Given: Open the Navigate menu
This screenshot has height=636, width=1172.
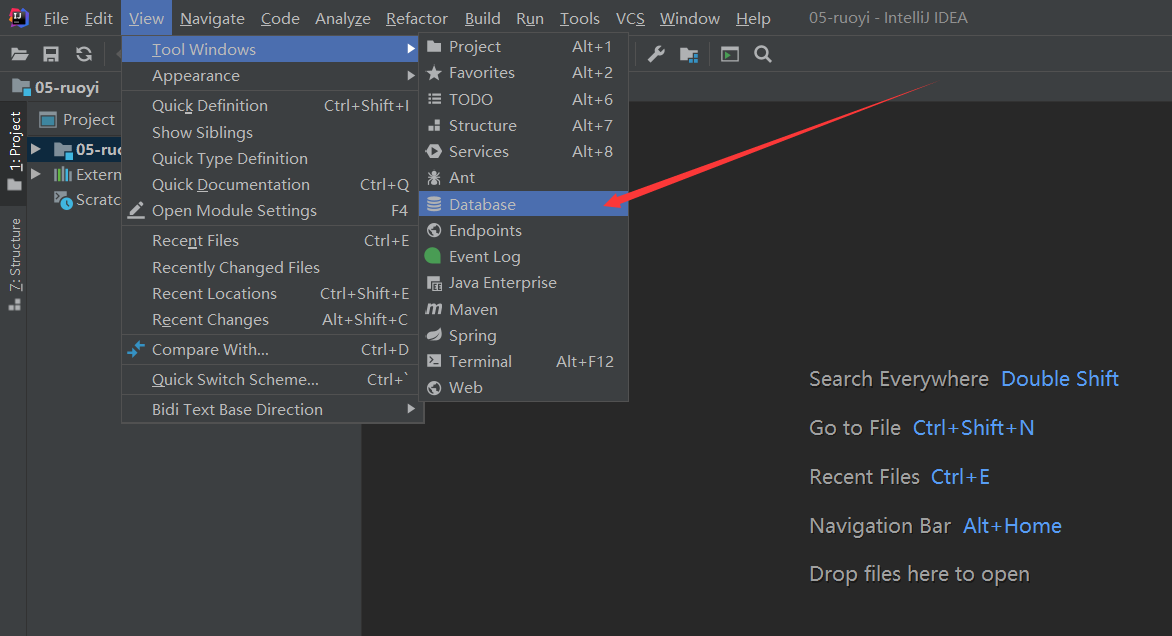Looking at the screenshot, I should (x=212, y=18).
